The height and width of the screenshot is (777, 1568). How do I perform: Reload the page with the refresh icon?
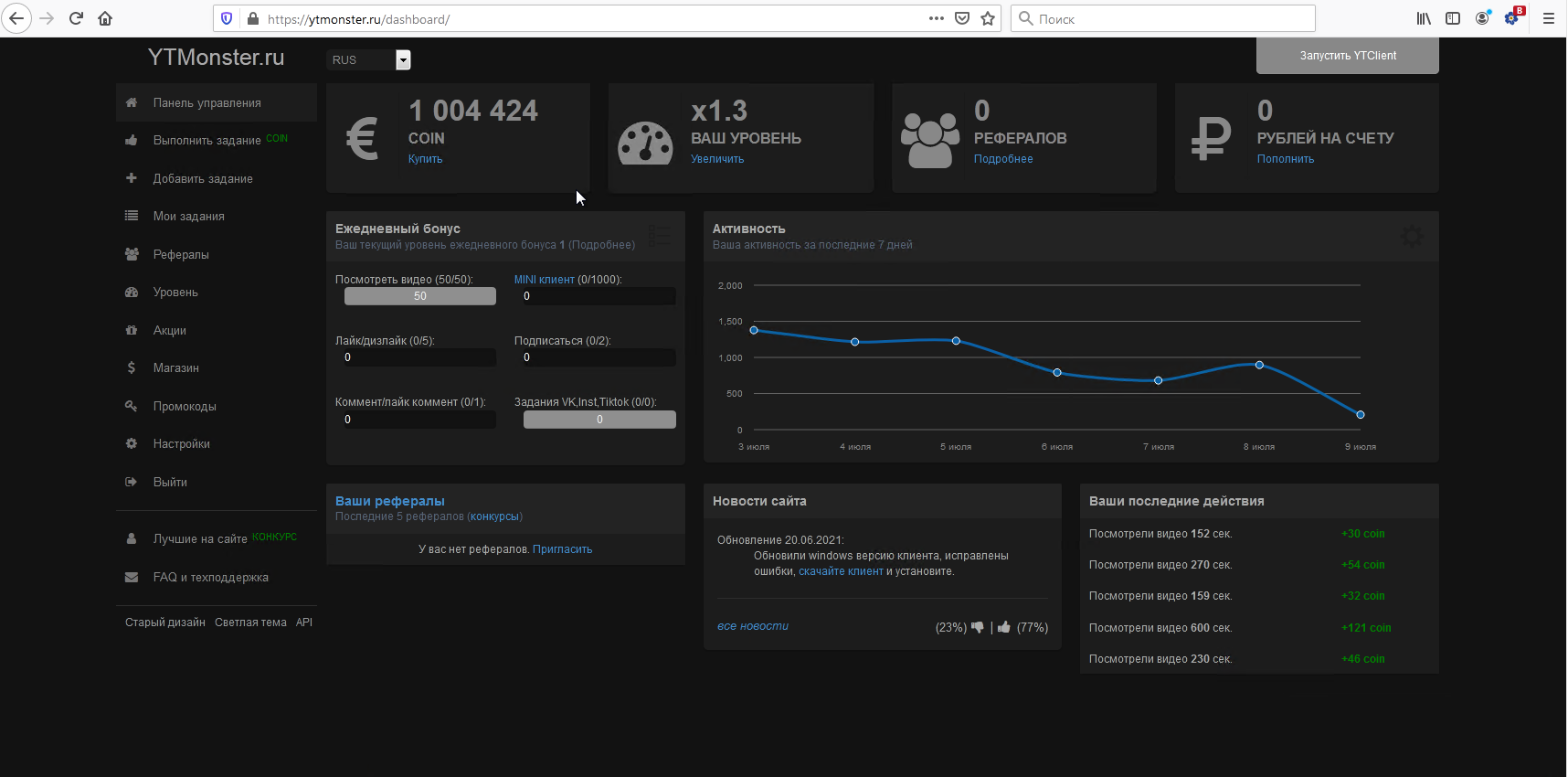(76, 18)
